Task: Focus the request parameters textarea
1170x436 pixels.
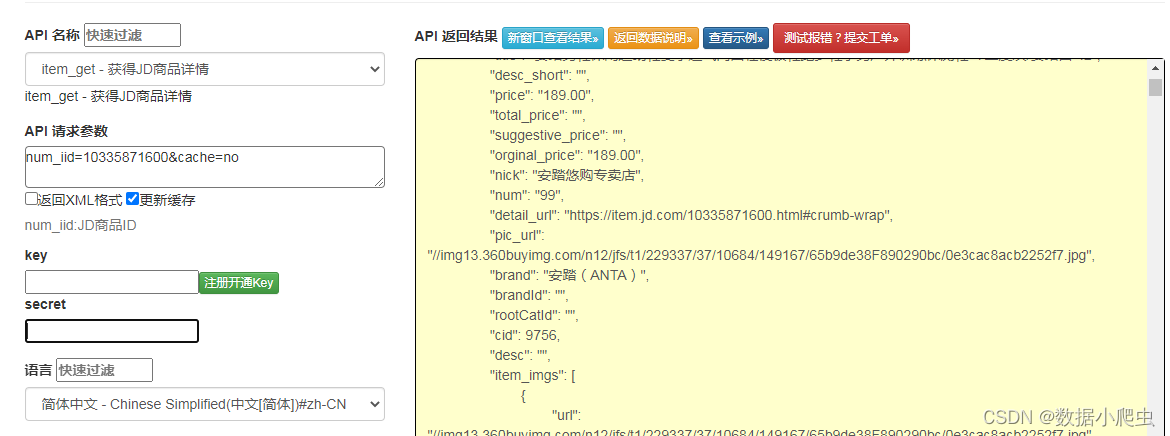Action: pyautogui.click(x=205, y=166)
